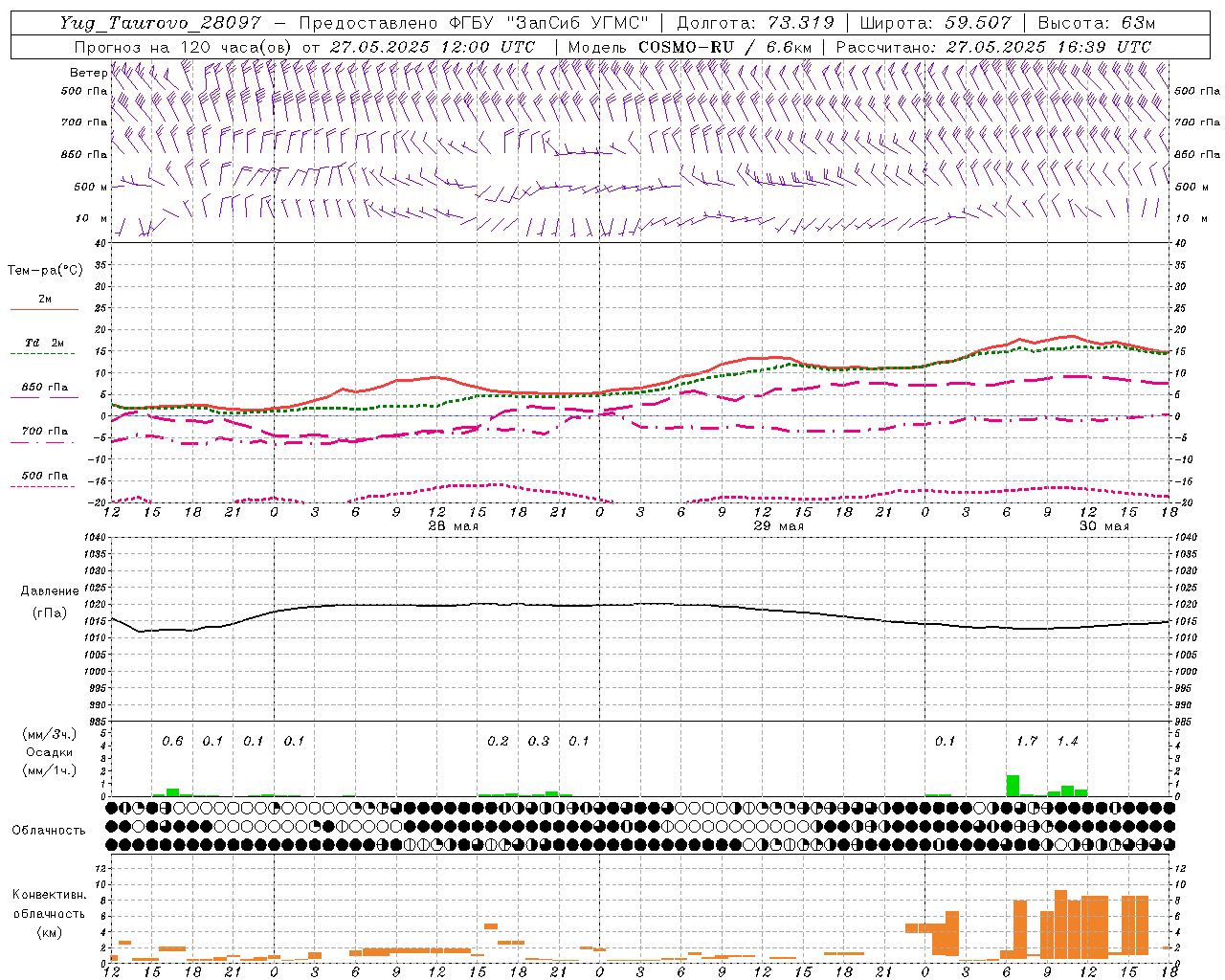Select the 'ЗапСиб УГМС' provider text
The image size is (1225, 980).
(x=575, y=23)
